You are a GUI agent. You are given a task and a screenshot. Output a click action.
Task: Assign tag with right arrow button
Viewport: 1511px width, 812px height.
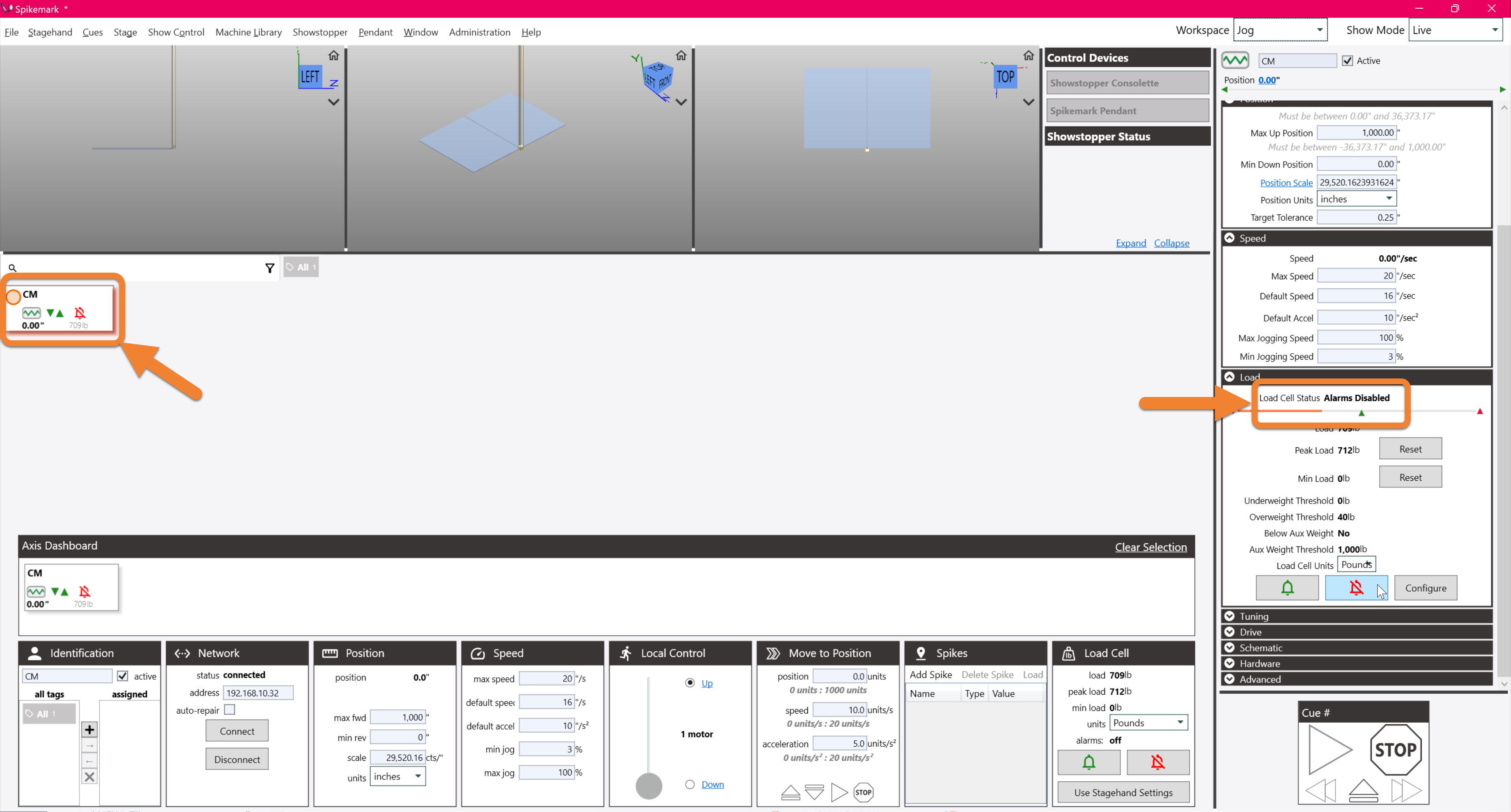89,745
